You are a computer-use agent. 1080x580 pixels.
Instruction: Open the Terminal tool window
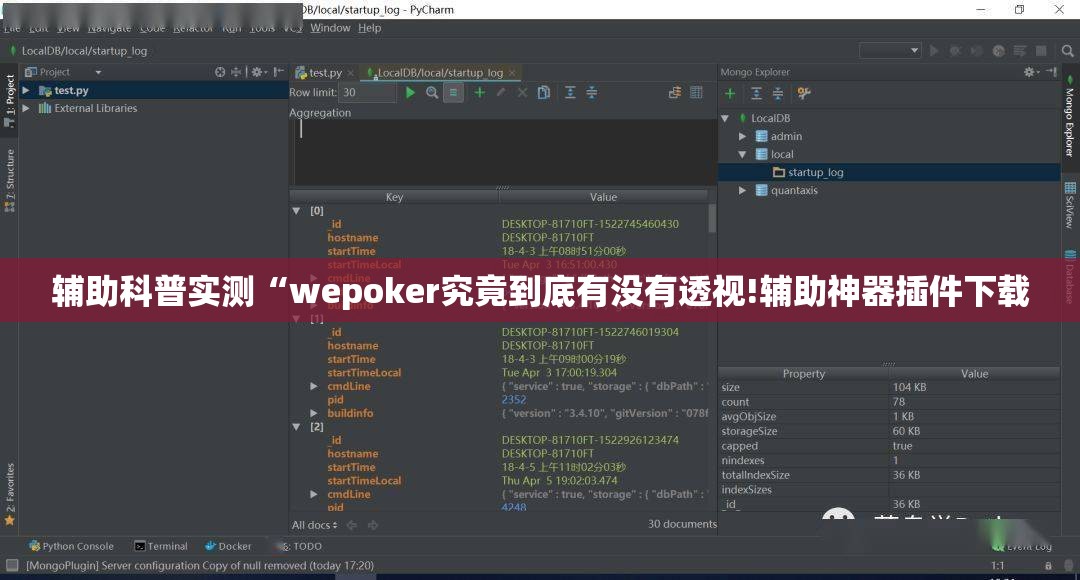tap(161, 546)
